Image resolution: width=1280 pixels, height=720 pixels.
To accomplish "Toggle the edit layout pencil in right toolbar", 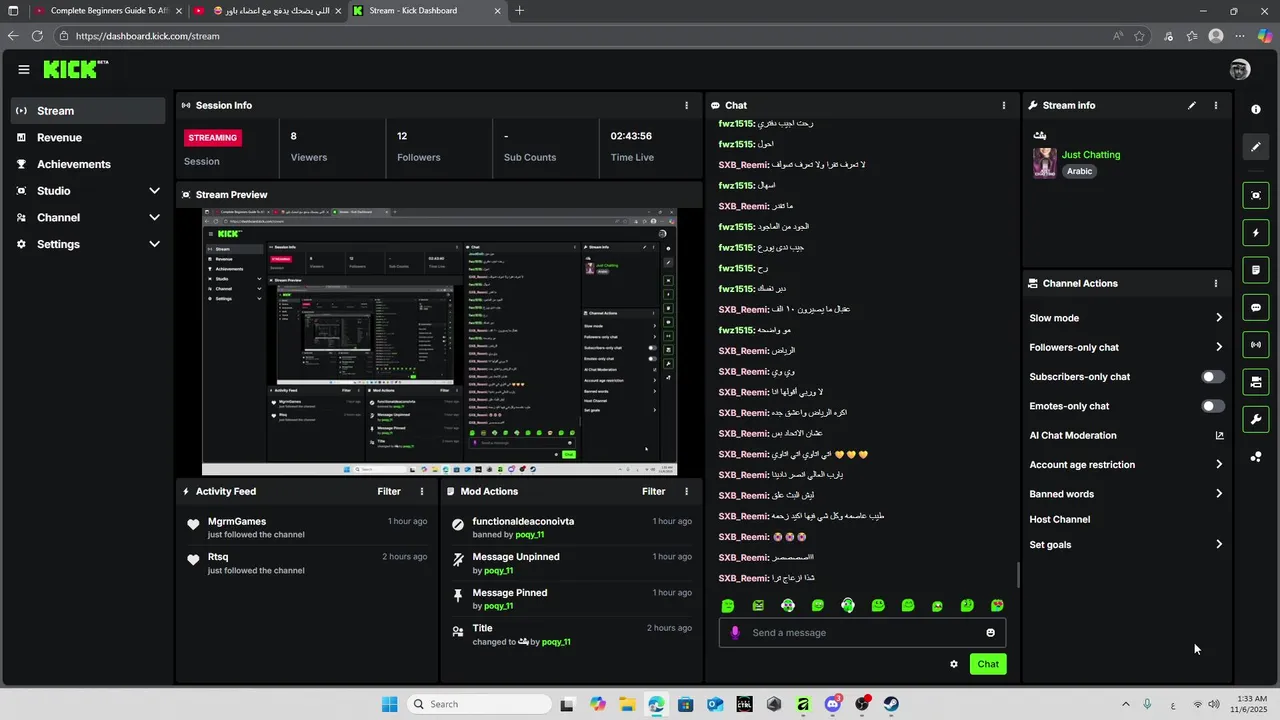I will (1256, 147).
